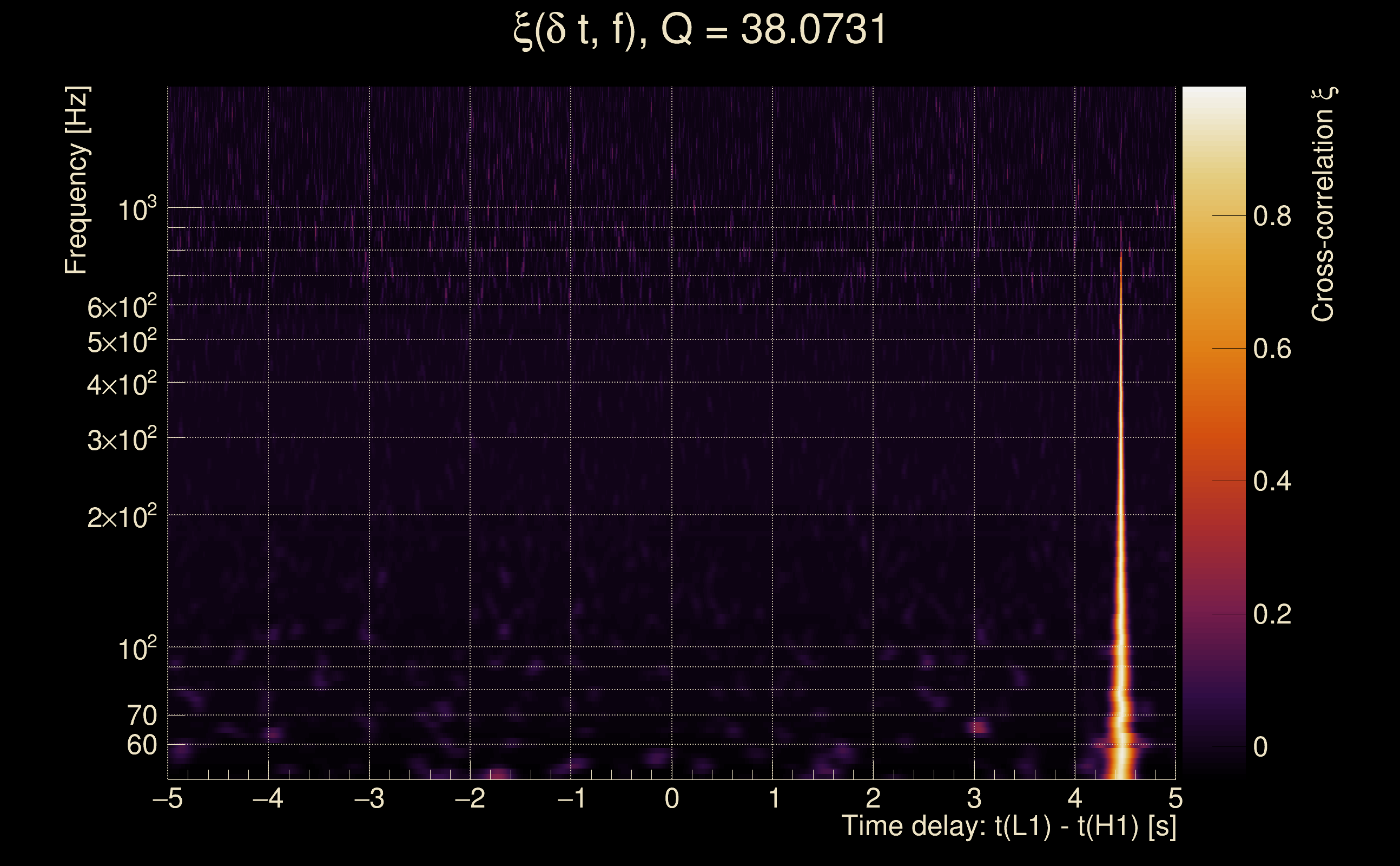This screenshot has height=866, width=1400.
Task: Click the 0 time delay x-axis label
Action: (x=672, y=798)
